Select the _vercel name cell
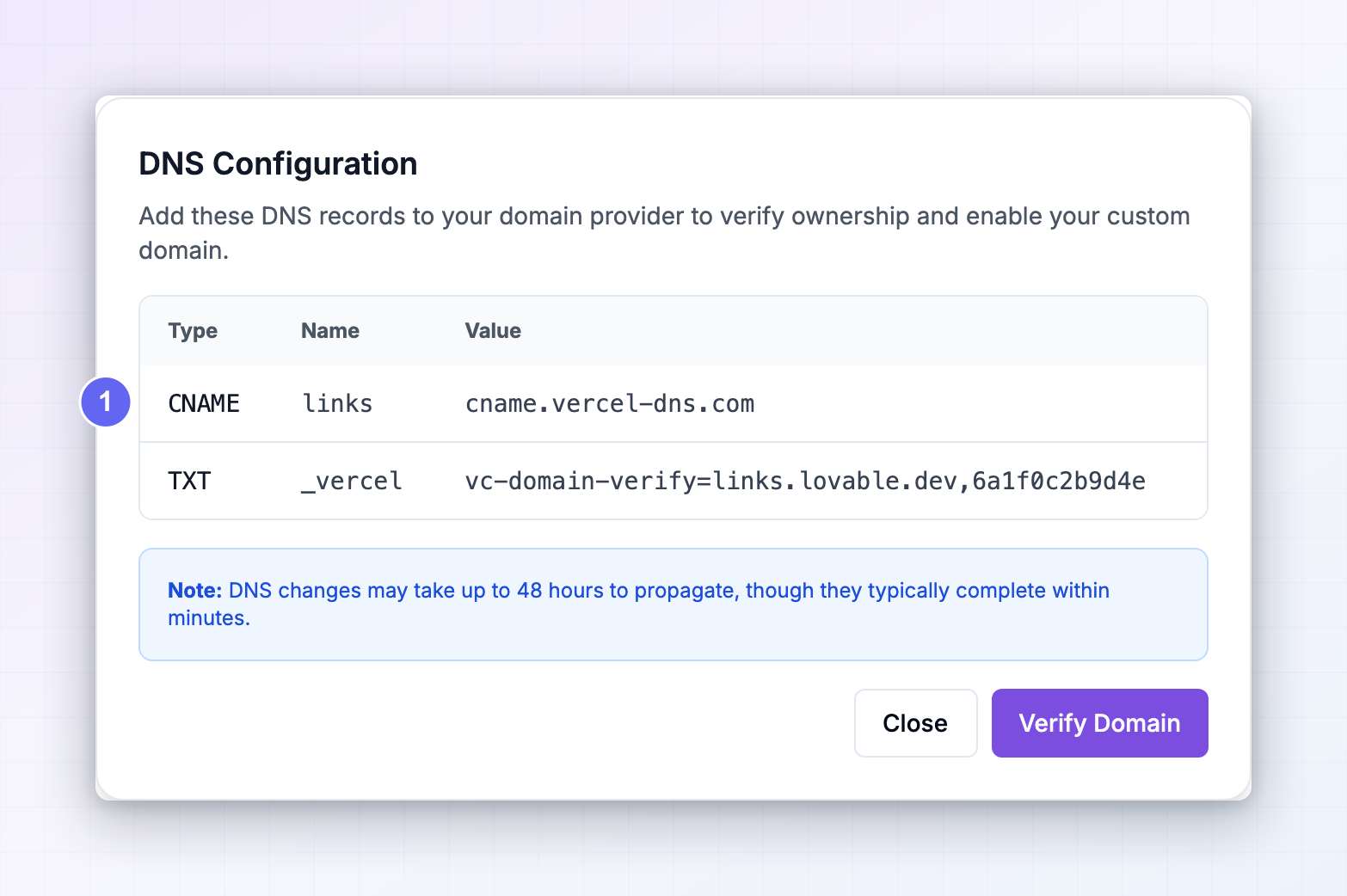This screenshot has width=1347, height=896. (351, 482)
